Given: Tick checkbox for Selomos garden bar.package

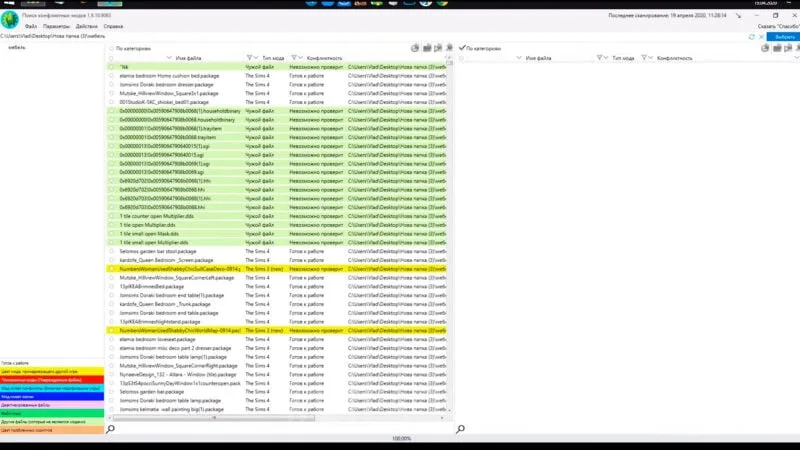Looking at the screenshot, I should (x=111, y=392).
